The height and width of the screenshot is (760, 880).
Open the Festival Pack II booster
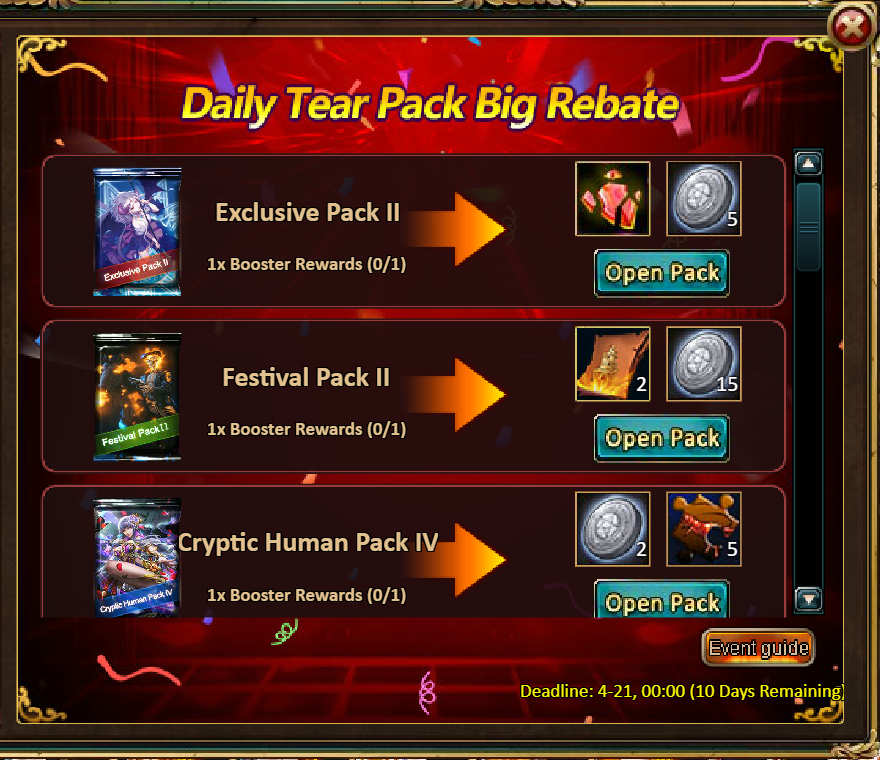662,438
